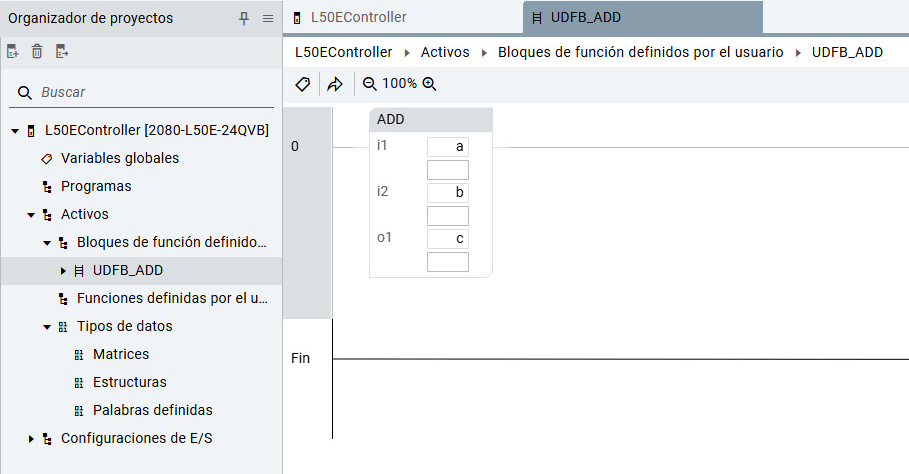
Task: Click the trash delete icon
Action: (37, 52)
